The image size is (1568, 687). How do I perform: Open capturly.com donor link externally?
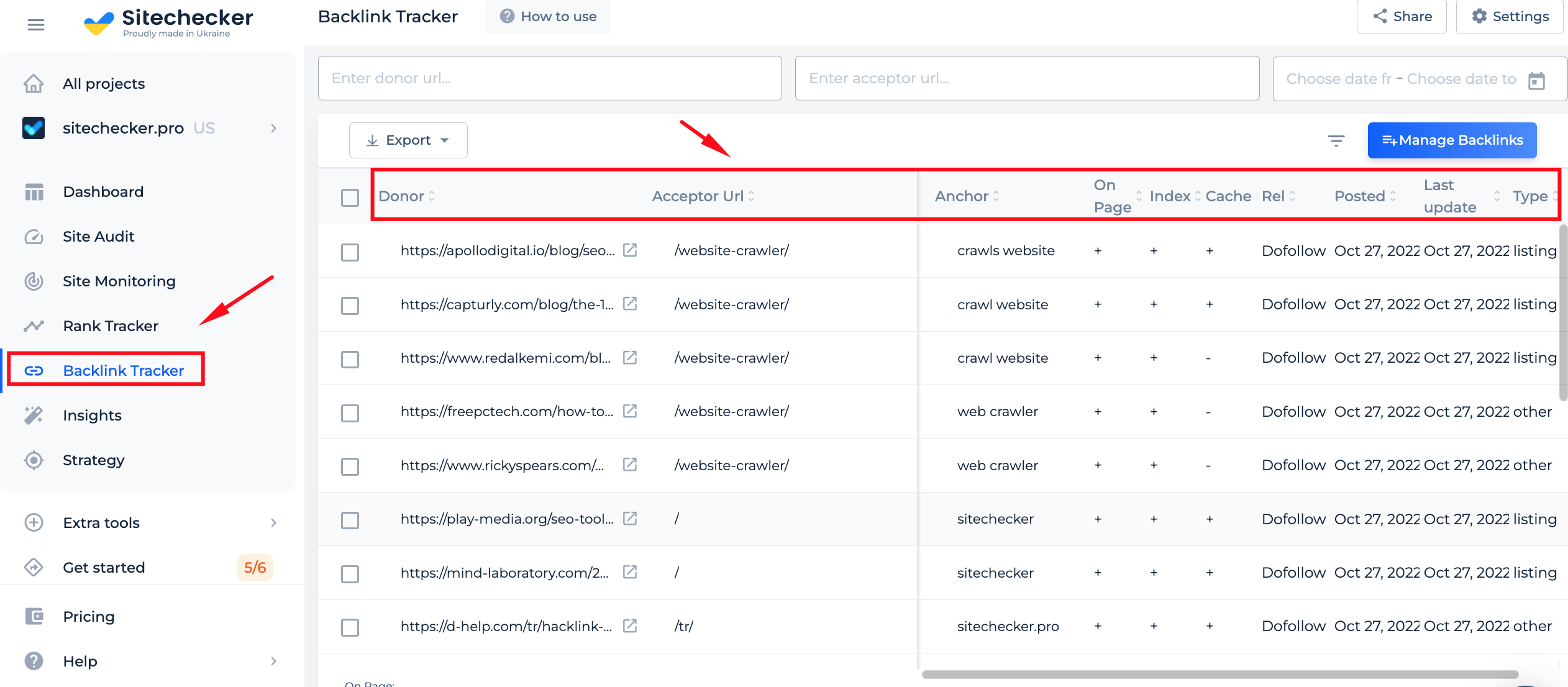click(630, 303)
